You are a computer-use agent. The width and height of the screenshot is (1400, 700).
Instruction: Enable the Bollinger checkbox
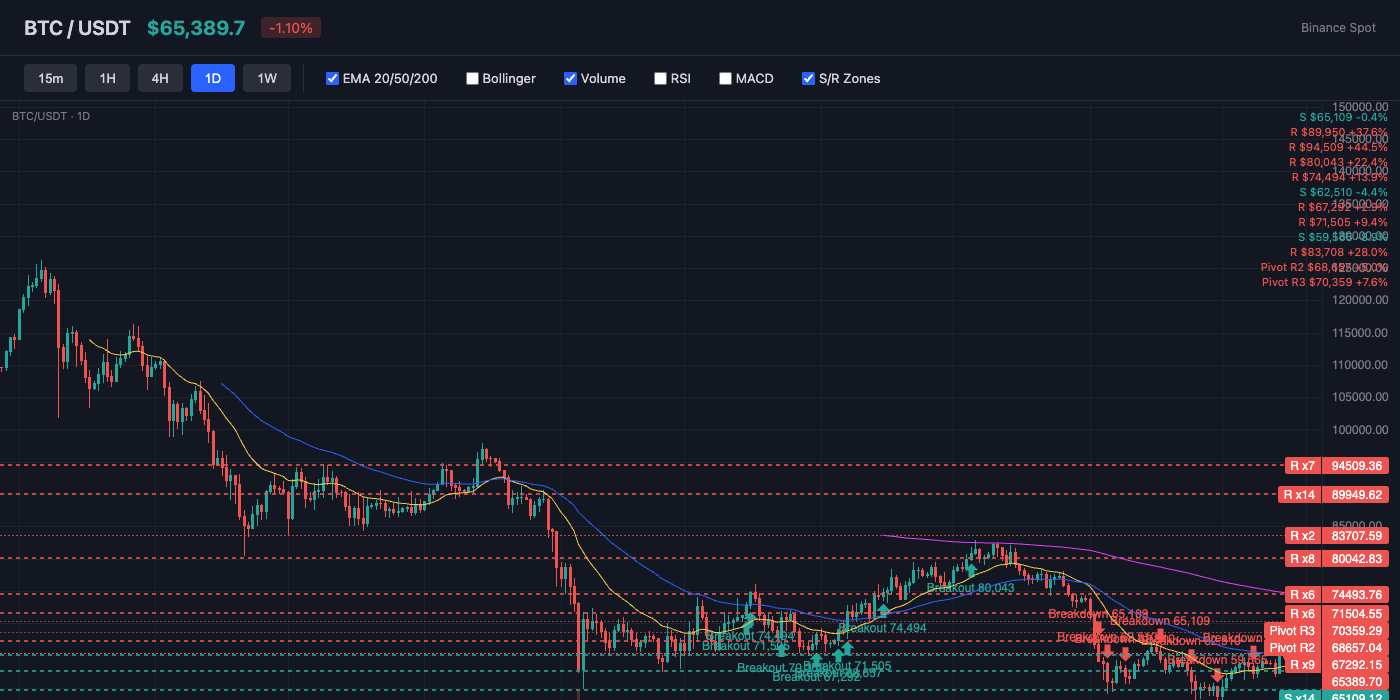point(472,78)
